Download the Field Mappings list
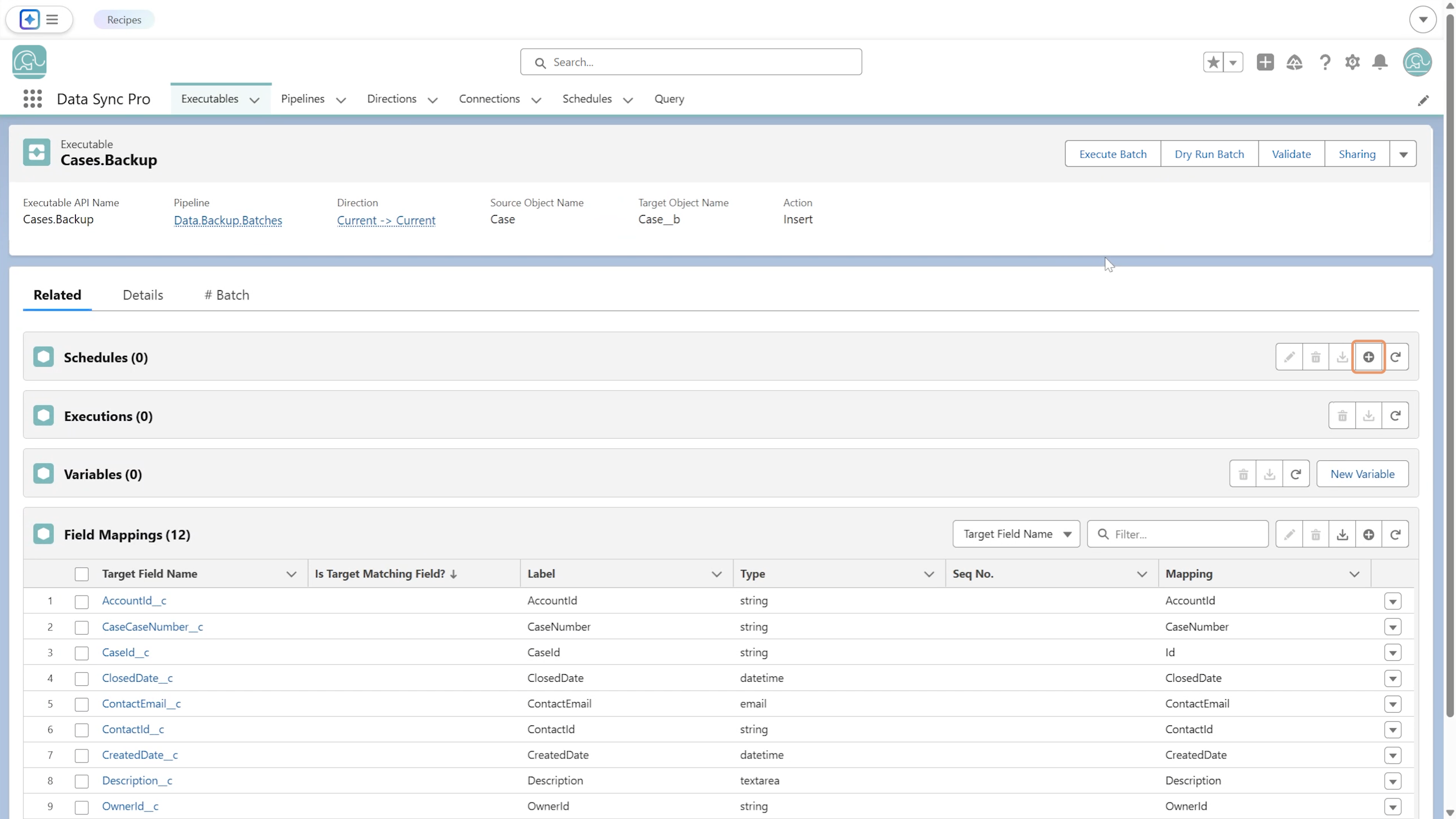 click(1342, 534)
